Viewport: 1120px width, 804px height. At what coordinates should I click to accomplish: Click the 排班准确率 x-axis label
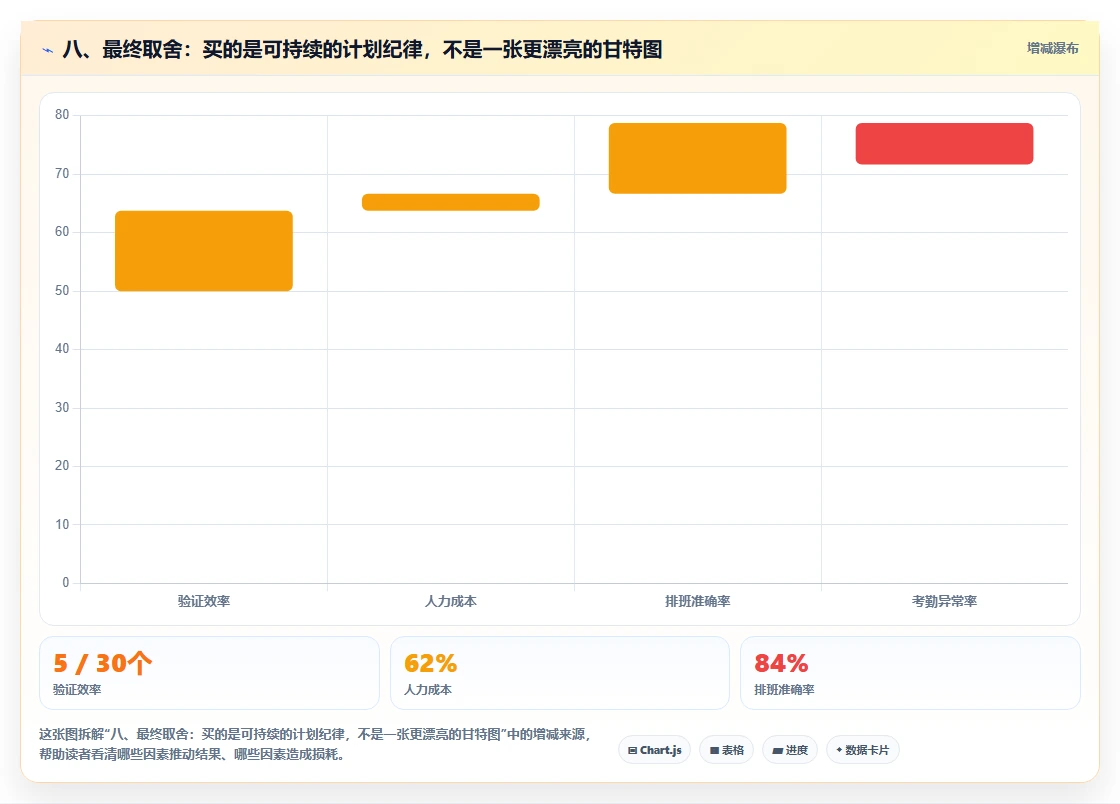697,601
